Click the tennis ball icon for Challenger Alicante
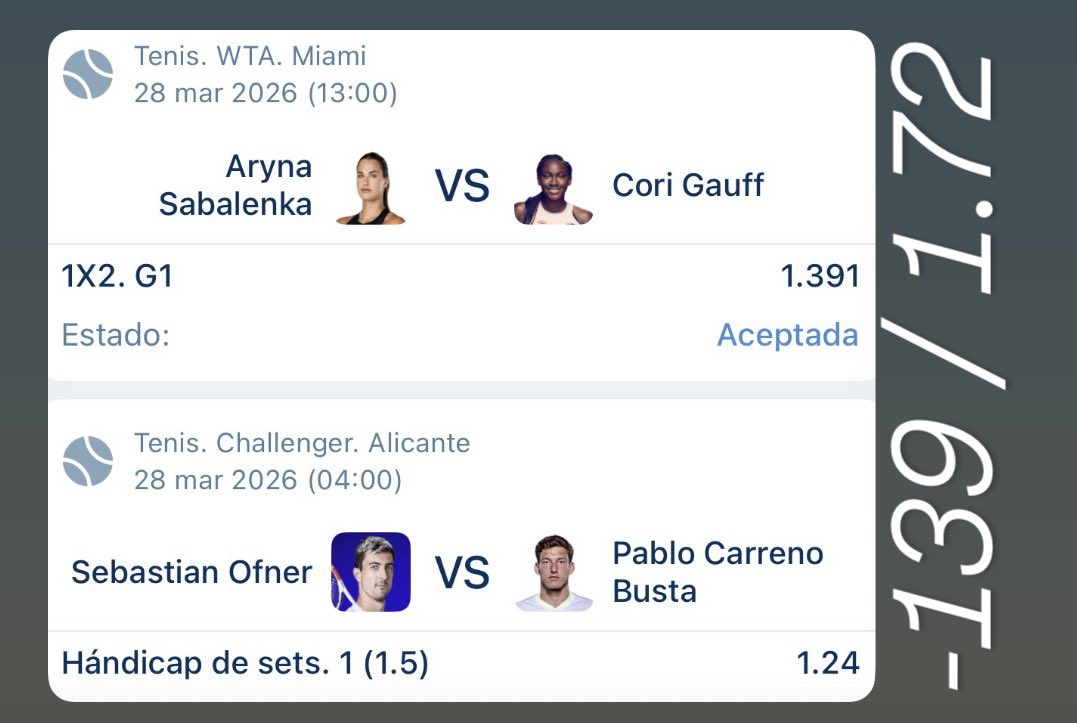The width and height of the screenshot is (1077, 723). [88, 461]
